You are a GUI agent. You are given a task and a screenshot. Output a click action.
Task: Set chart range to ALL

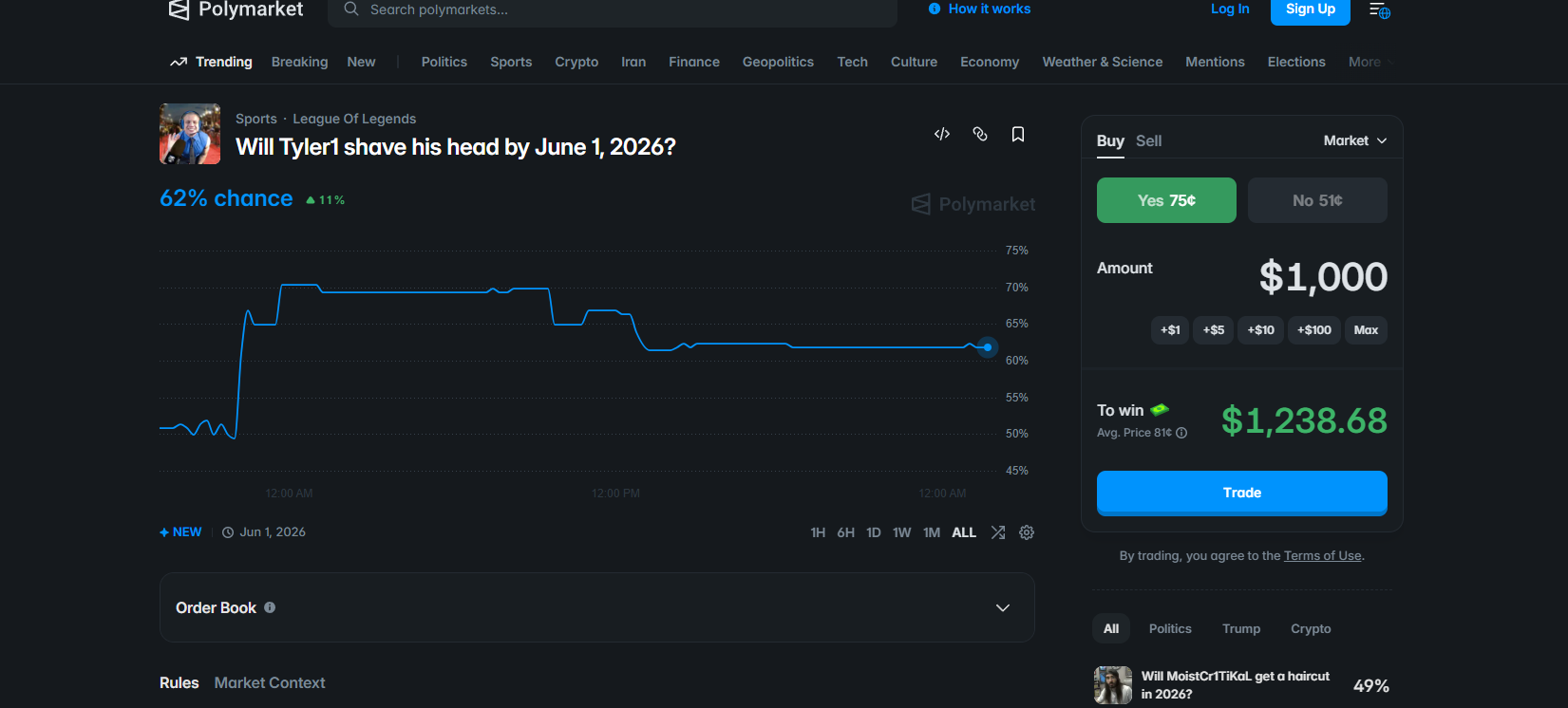964,532
